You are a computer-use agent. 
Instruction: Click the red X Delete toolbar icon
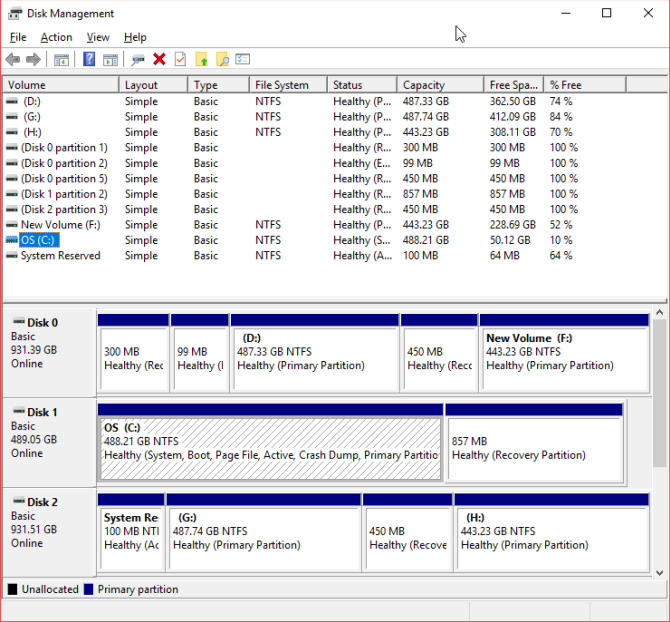point(159,60)
